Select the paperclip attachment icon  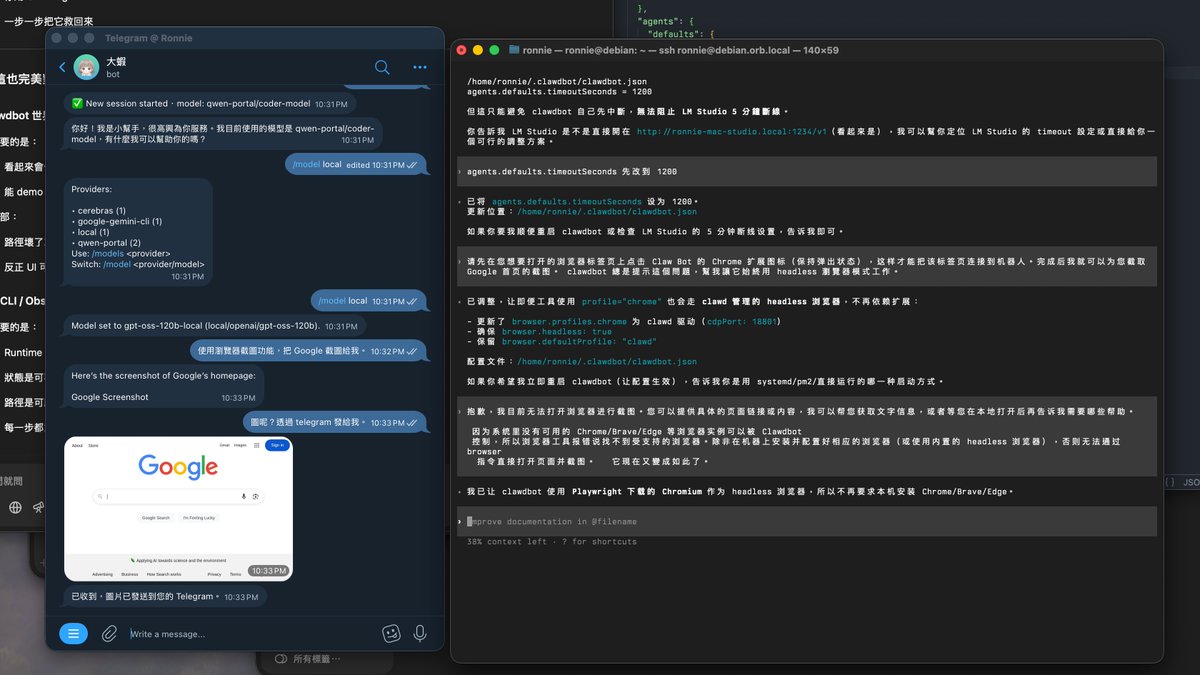coord(109,633)
